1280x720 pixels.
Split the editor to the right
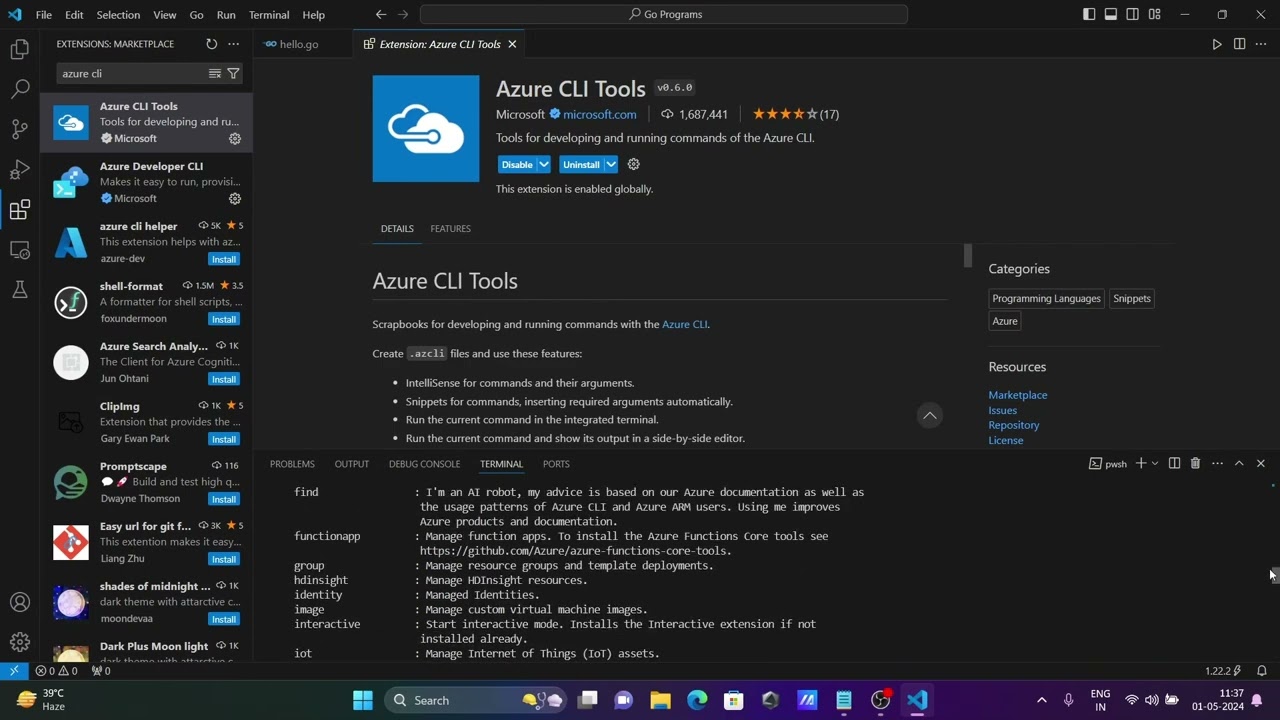(1239, 44)
